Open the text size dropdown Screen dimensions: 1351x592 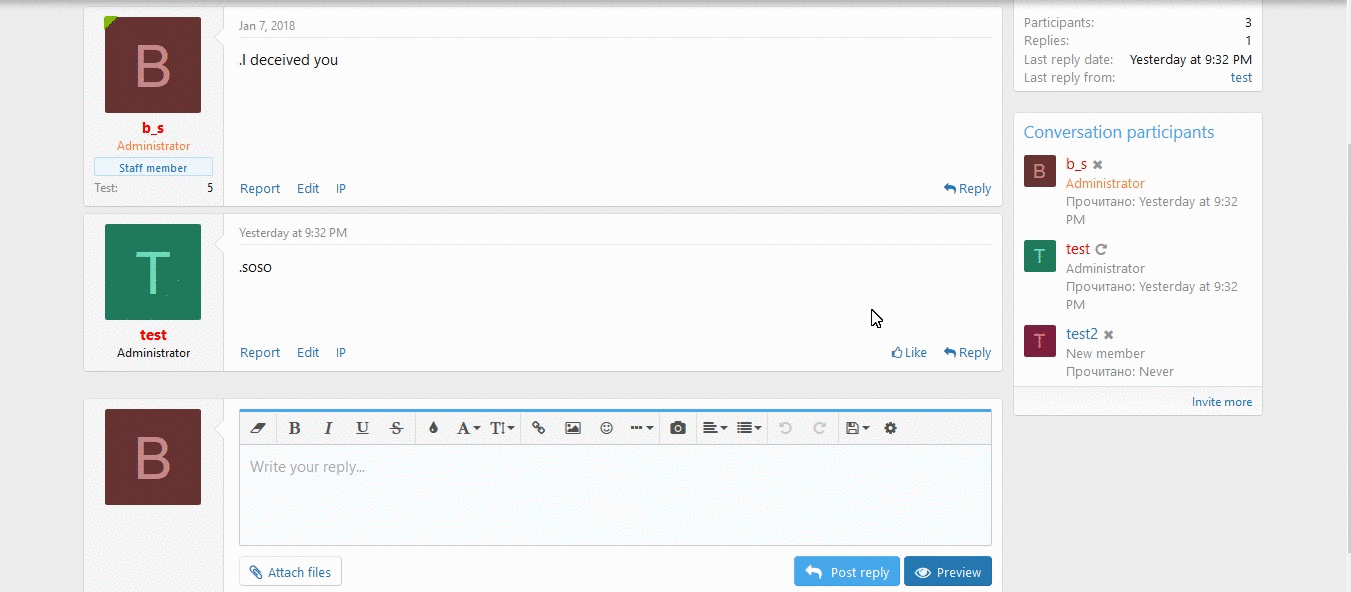500,428
